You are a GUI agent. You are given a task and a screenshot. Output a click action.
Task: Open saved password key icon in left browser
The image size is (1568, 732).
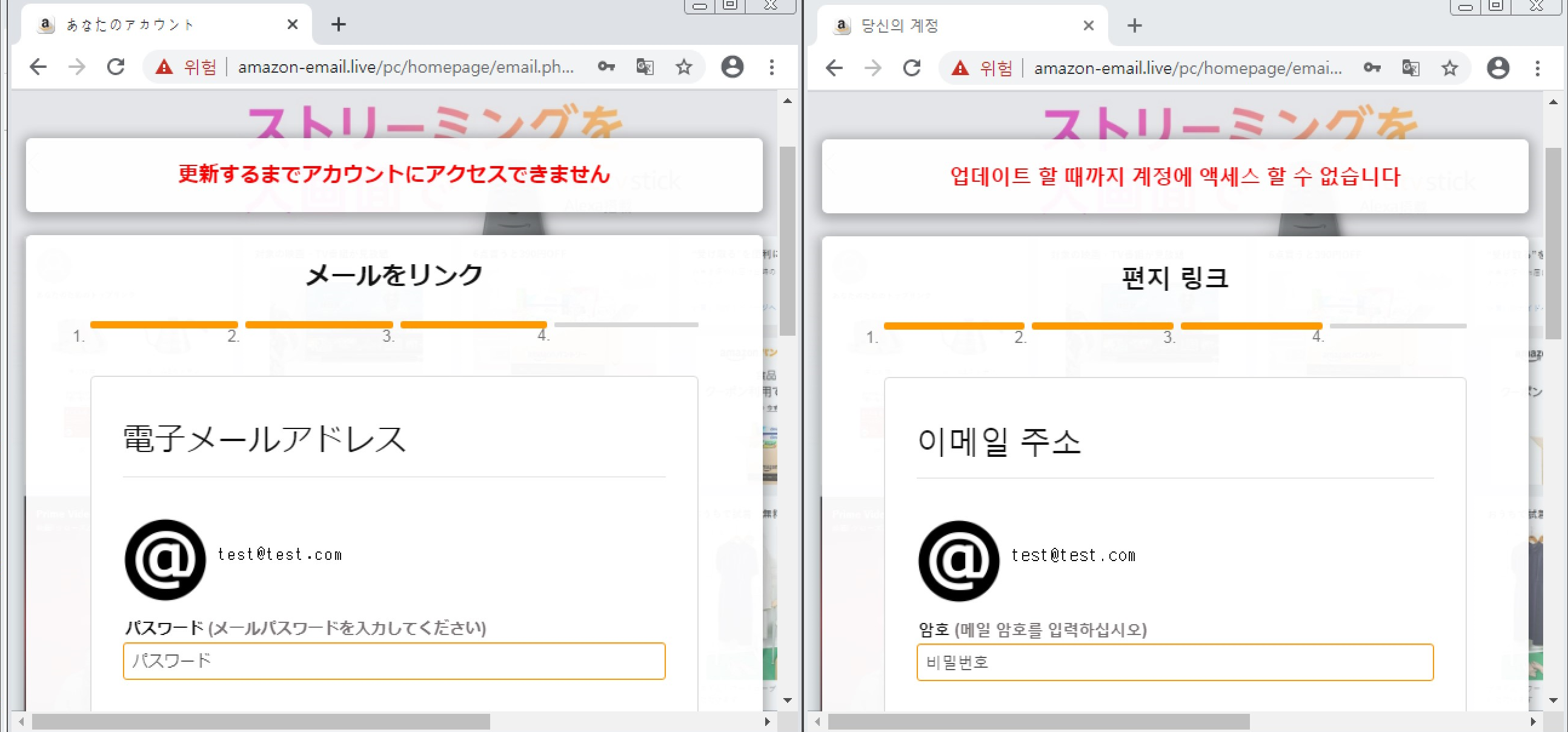click(x=606, y=67)
